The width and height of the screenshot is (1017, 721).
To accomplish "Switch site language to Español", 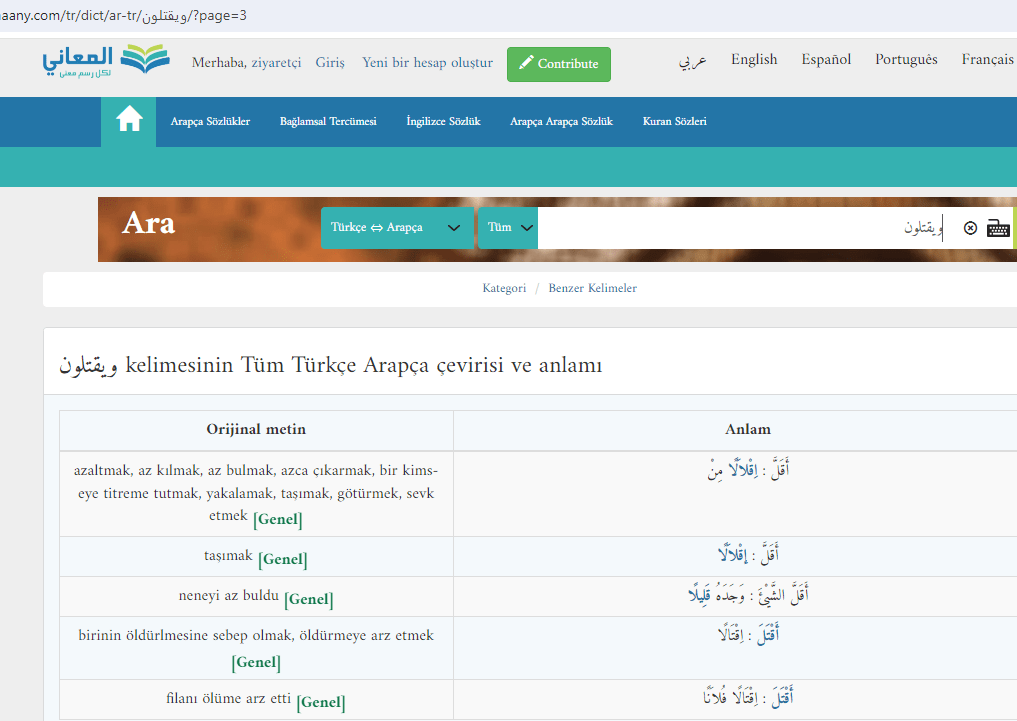I will (x=826, y=60).
